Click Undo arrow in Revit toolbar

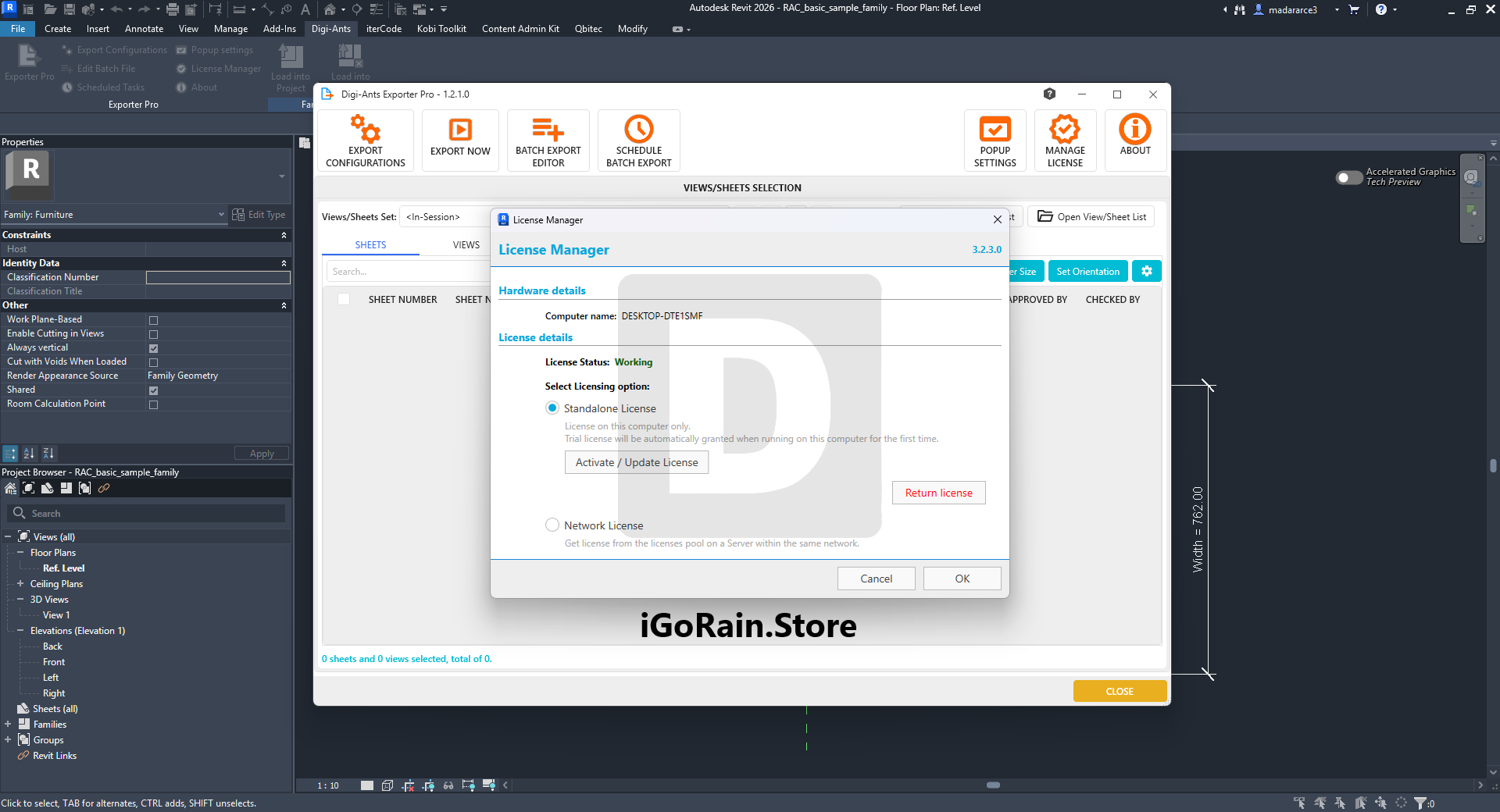coord(116,9)
